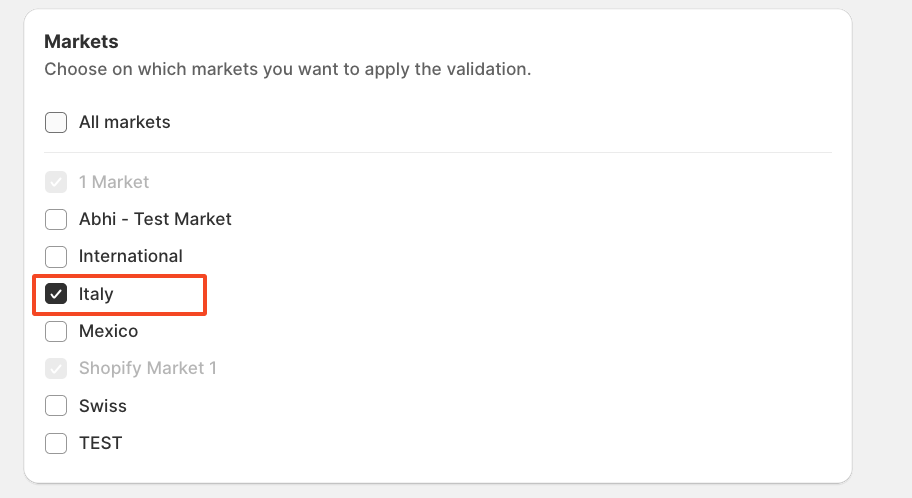The height and width of the screenshot is (498, 912).
Task: Click the greyed Shopify Market 1 checkbox
Action: tap(56, 368)
